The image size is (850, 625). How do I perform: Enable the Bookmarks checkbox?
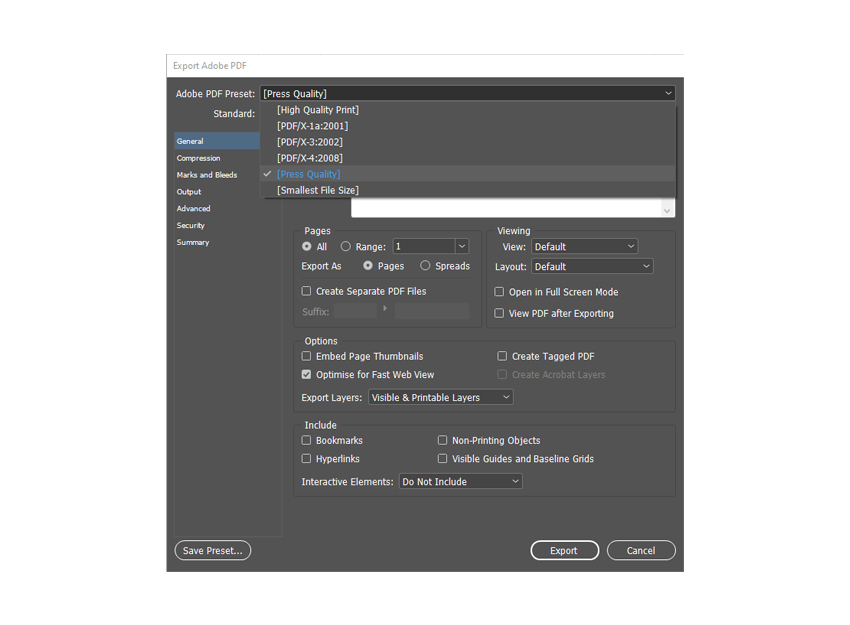click(x=306, y=440)
